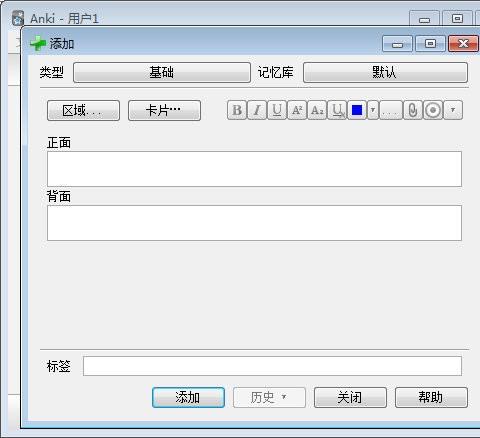Close the 添加 dialog with red X
This screenshot has width=480, height=438.
pyautogui.click(x=463, y=44)
